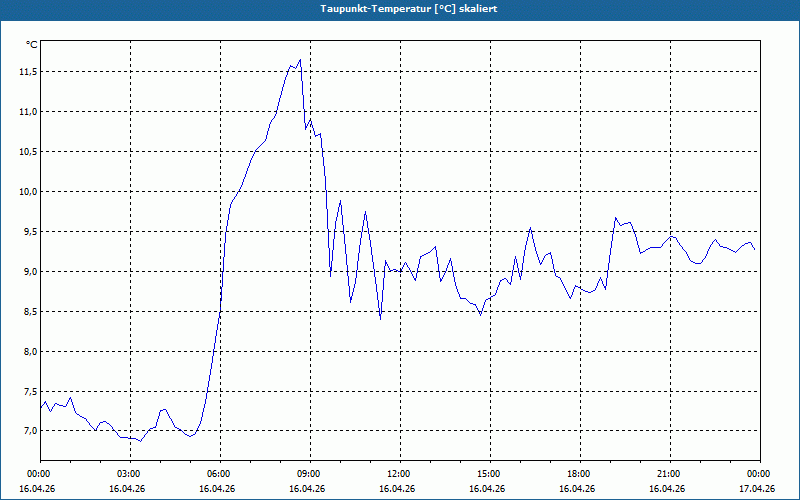
Task: Click the 06:00 time axis label
Action: [218, 474]
